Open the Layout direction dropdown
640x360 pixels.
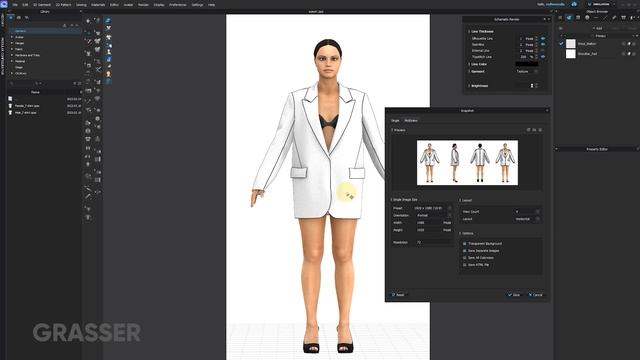pos(527,219)
